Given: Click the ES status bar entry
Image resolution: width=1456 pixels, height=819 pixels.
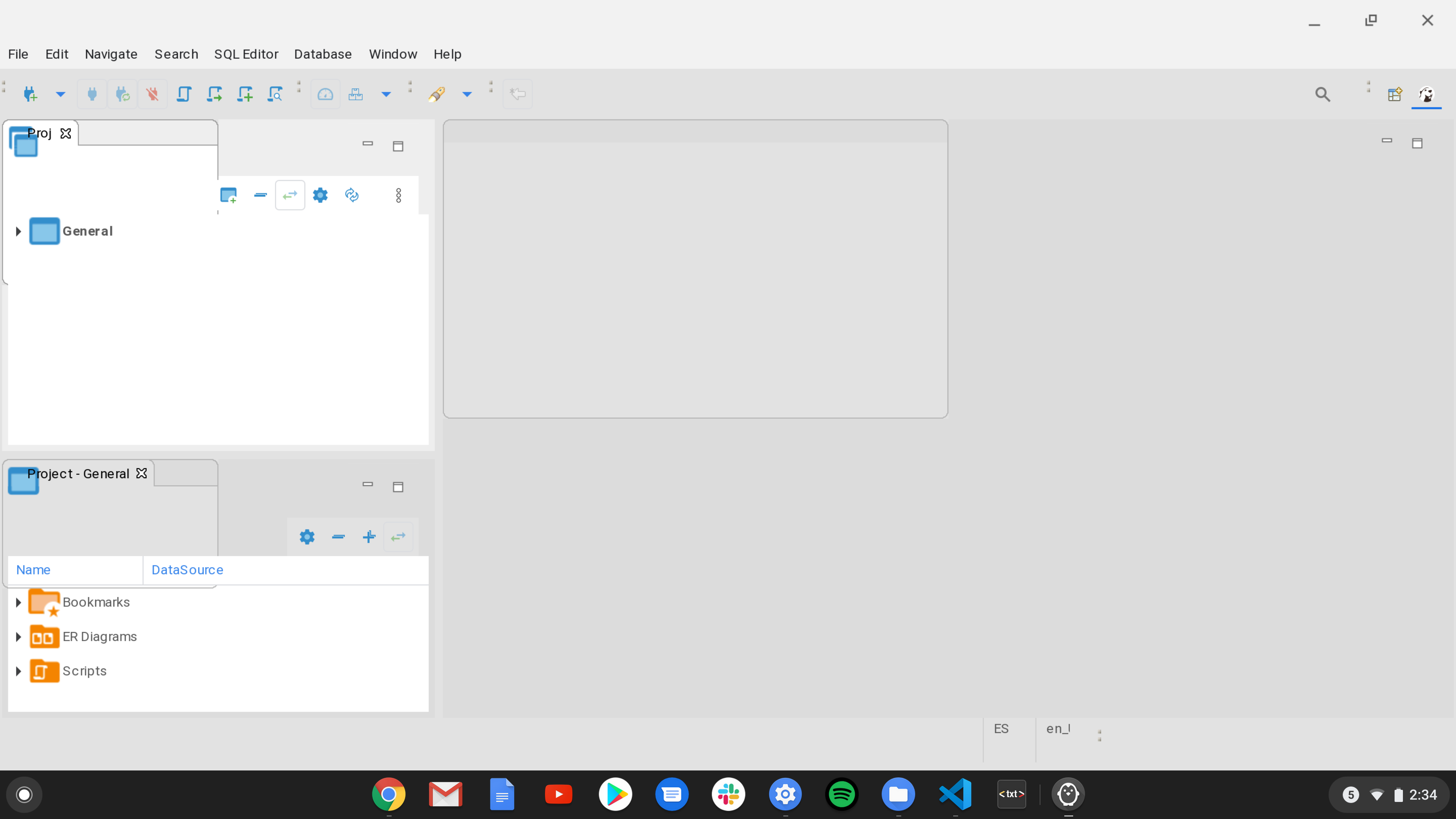Looking at the screenshot, I should coord(1001,728).
